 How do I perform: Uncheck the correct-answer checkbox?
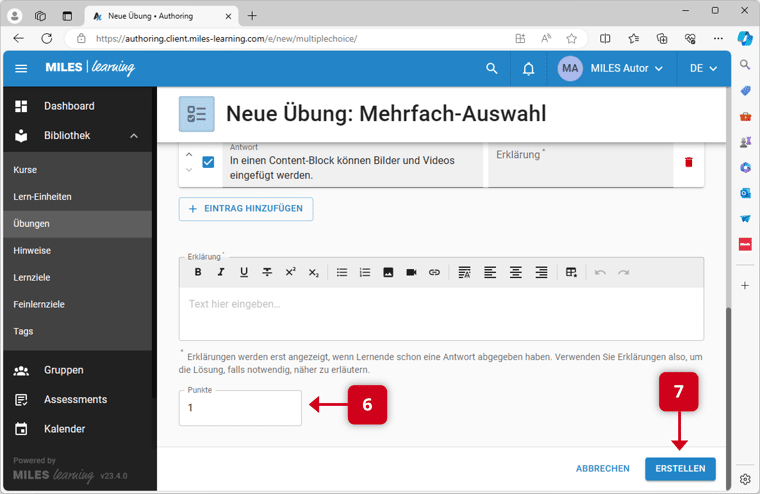(x=208, y=162)
